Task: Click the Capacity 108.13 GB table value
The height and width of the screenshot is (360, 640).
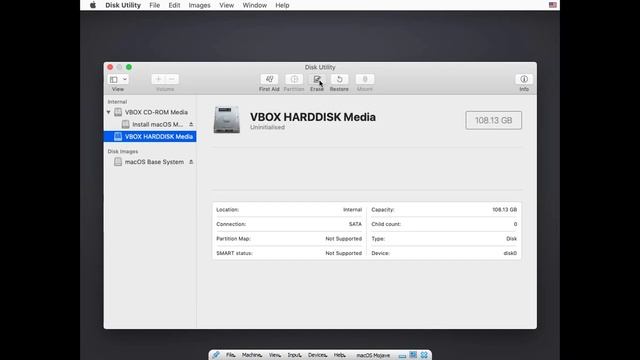Action: point(504,209)
